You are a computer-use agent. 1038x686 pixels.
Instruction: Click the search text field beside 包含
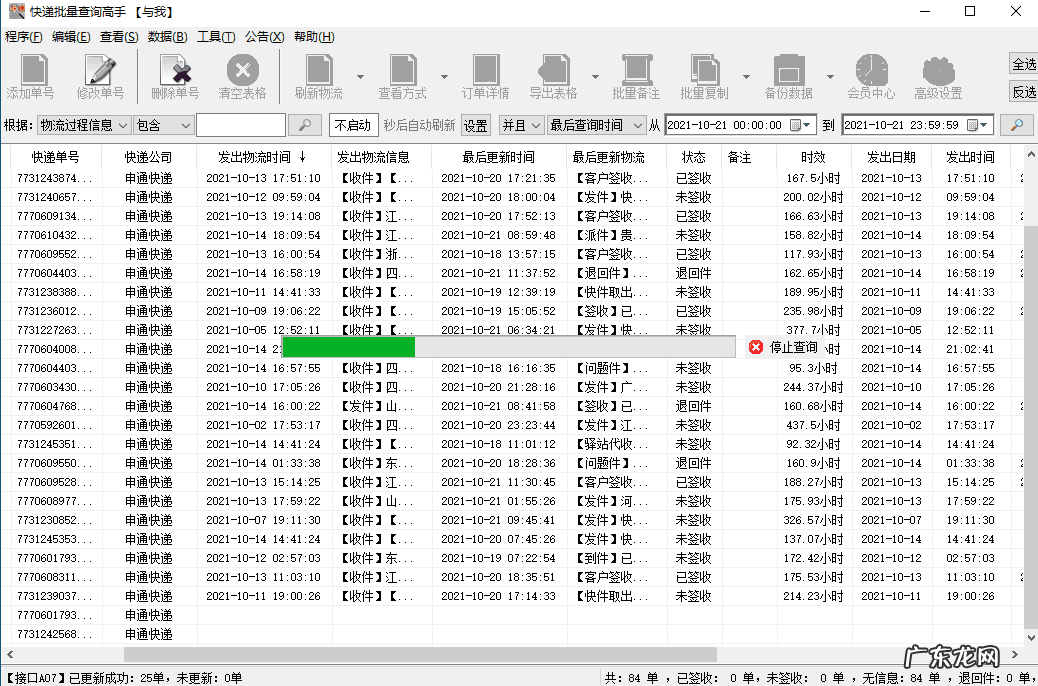point(241,125)
